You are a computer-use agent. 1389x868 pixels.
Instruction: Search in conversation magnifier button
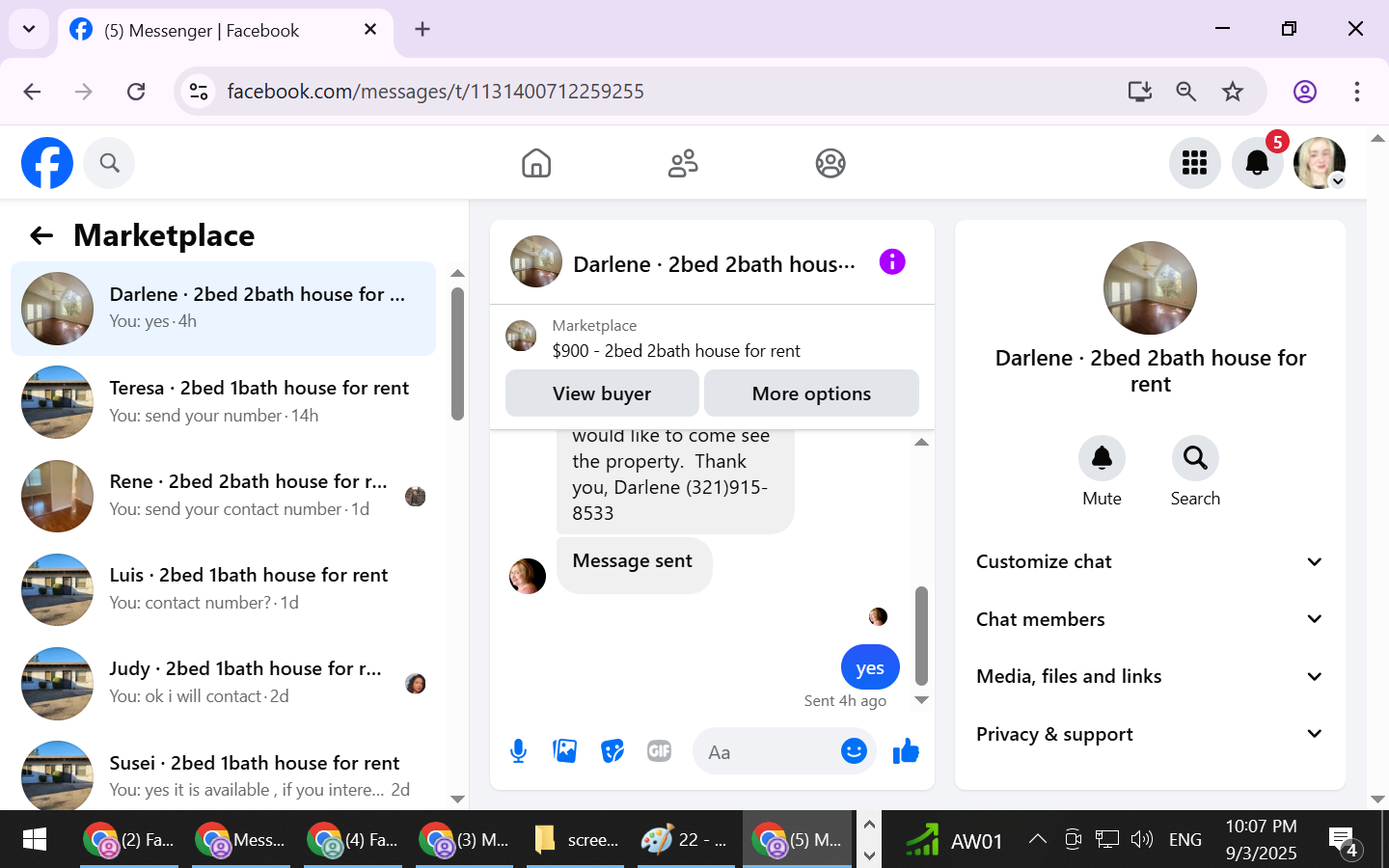click(x=1195, y=458)
